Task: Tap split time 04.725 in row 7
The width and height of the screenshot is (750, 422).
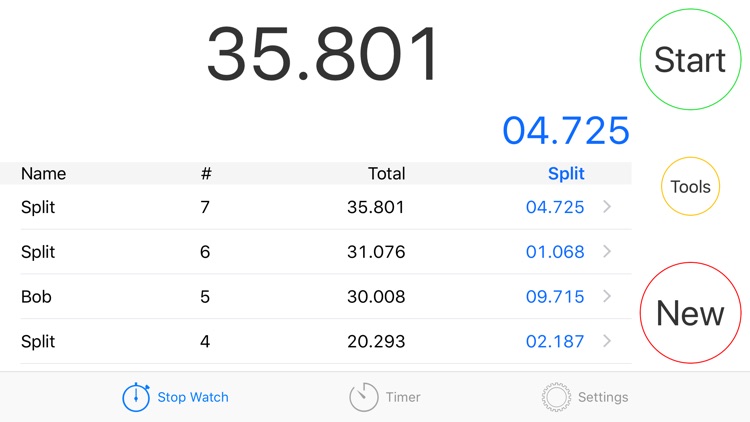Action: (555, 207)
